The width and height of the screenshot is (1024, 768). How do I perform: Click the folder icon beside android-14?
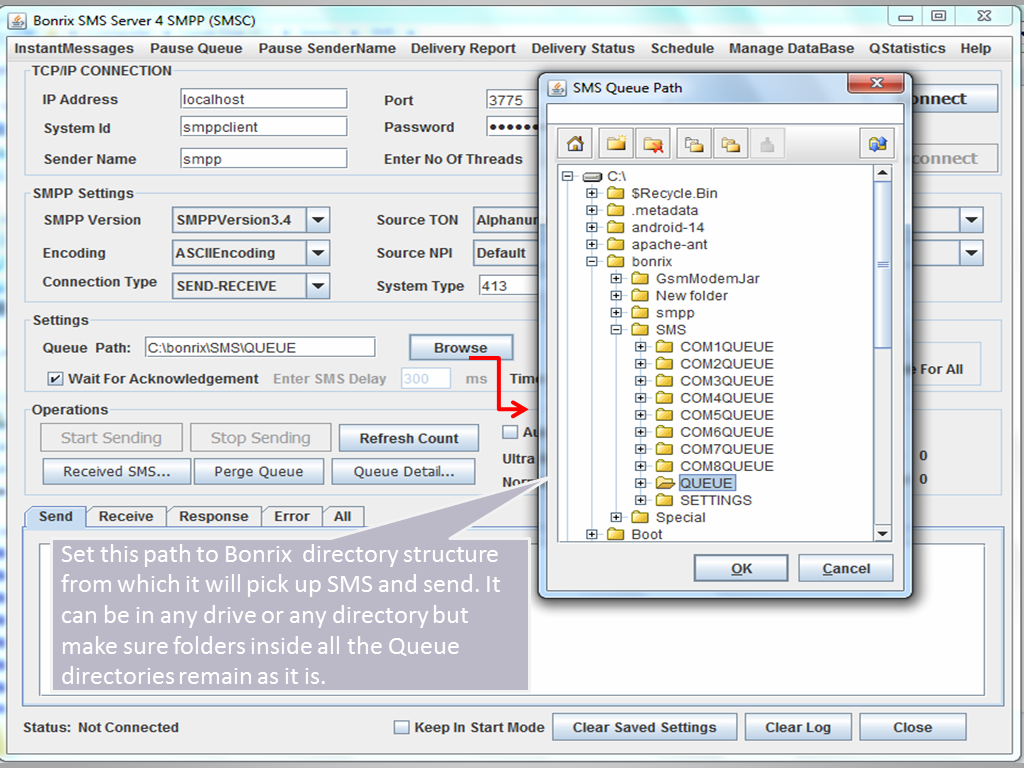[615, 227]
